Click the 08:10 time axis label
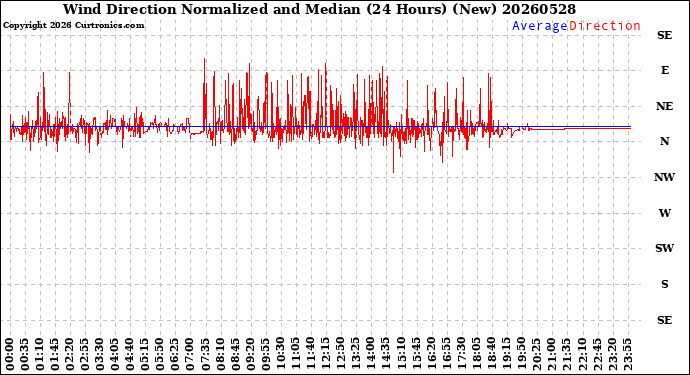The width and height of the screenshot is (690, 375). 221,354
